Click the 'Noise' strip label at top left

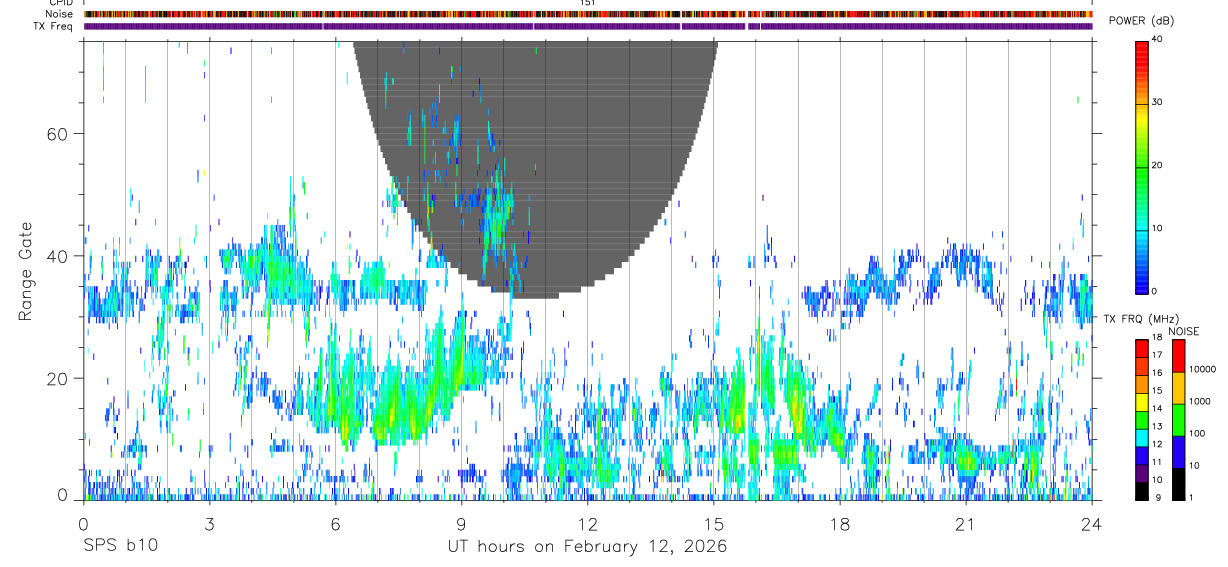(60, 14)
